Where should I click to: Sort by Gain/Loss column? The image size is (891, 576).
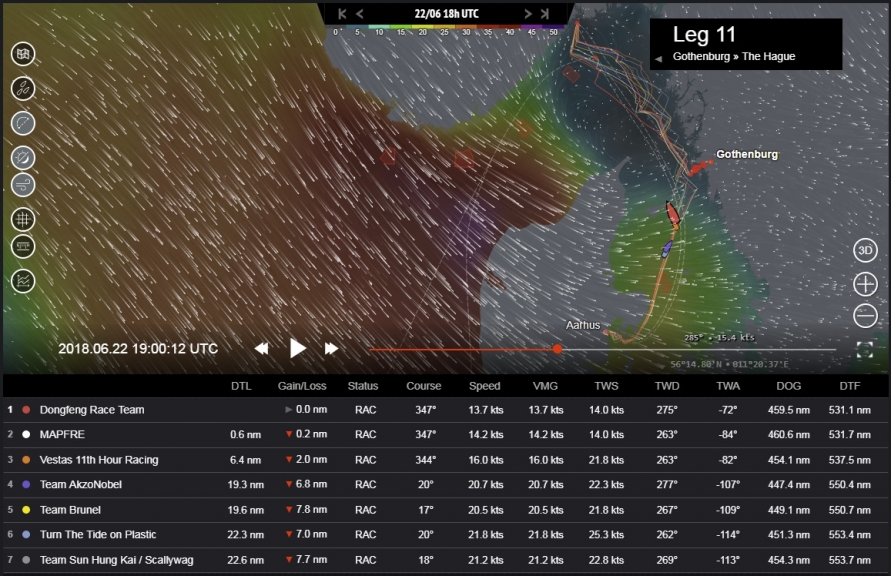[x=302, y=386]
